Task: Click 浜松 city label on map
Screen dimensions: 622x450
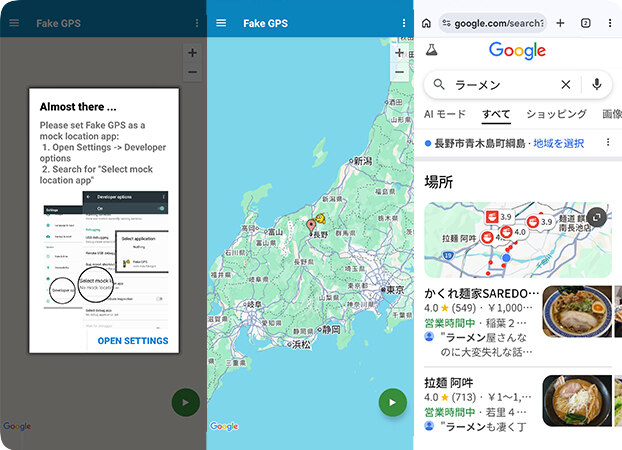Action: point(301,344)
